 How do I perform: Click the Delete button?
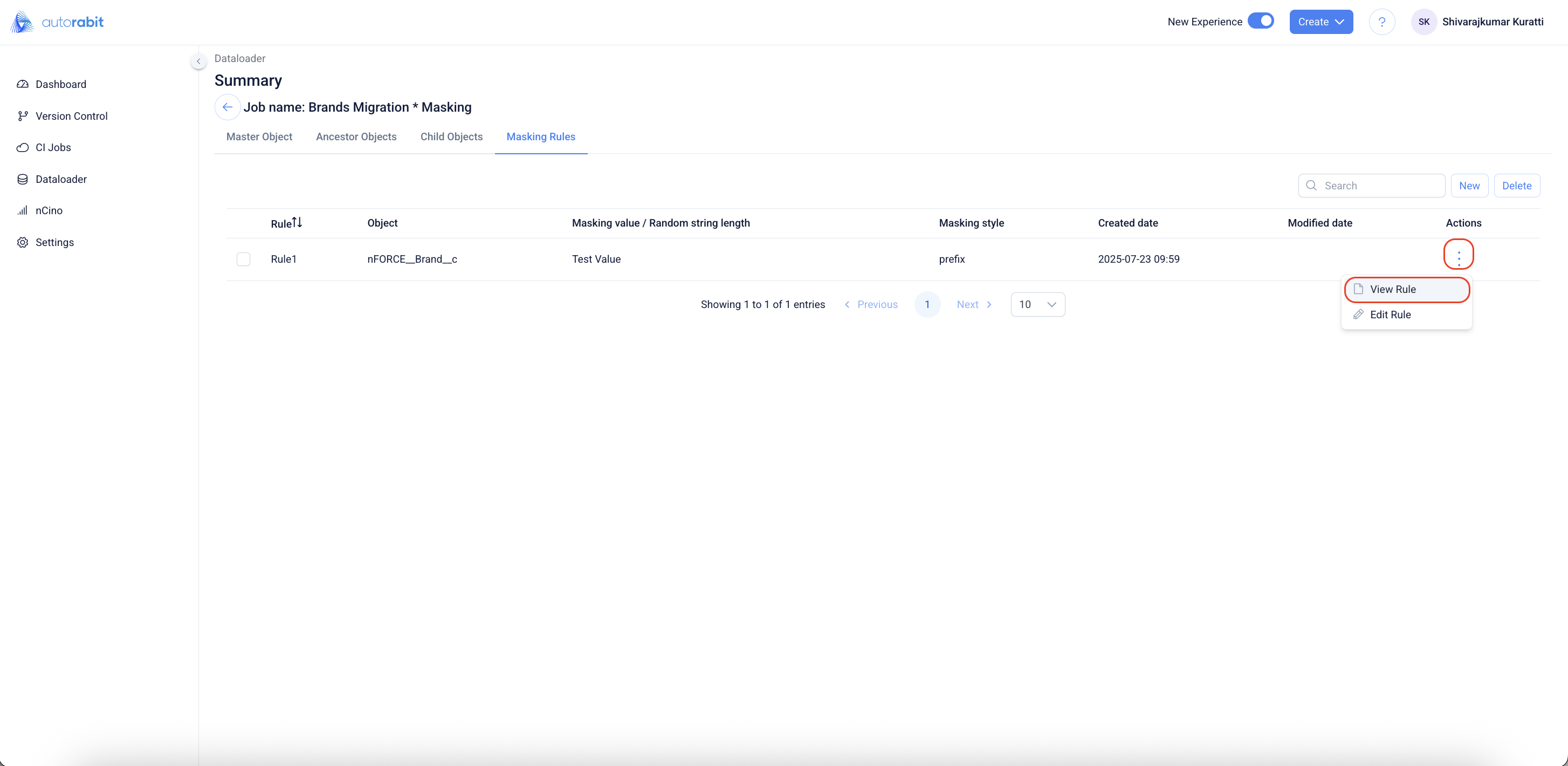tap(1516, 186)
